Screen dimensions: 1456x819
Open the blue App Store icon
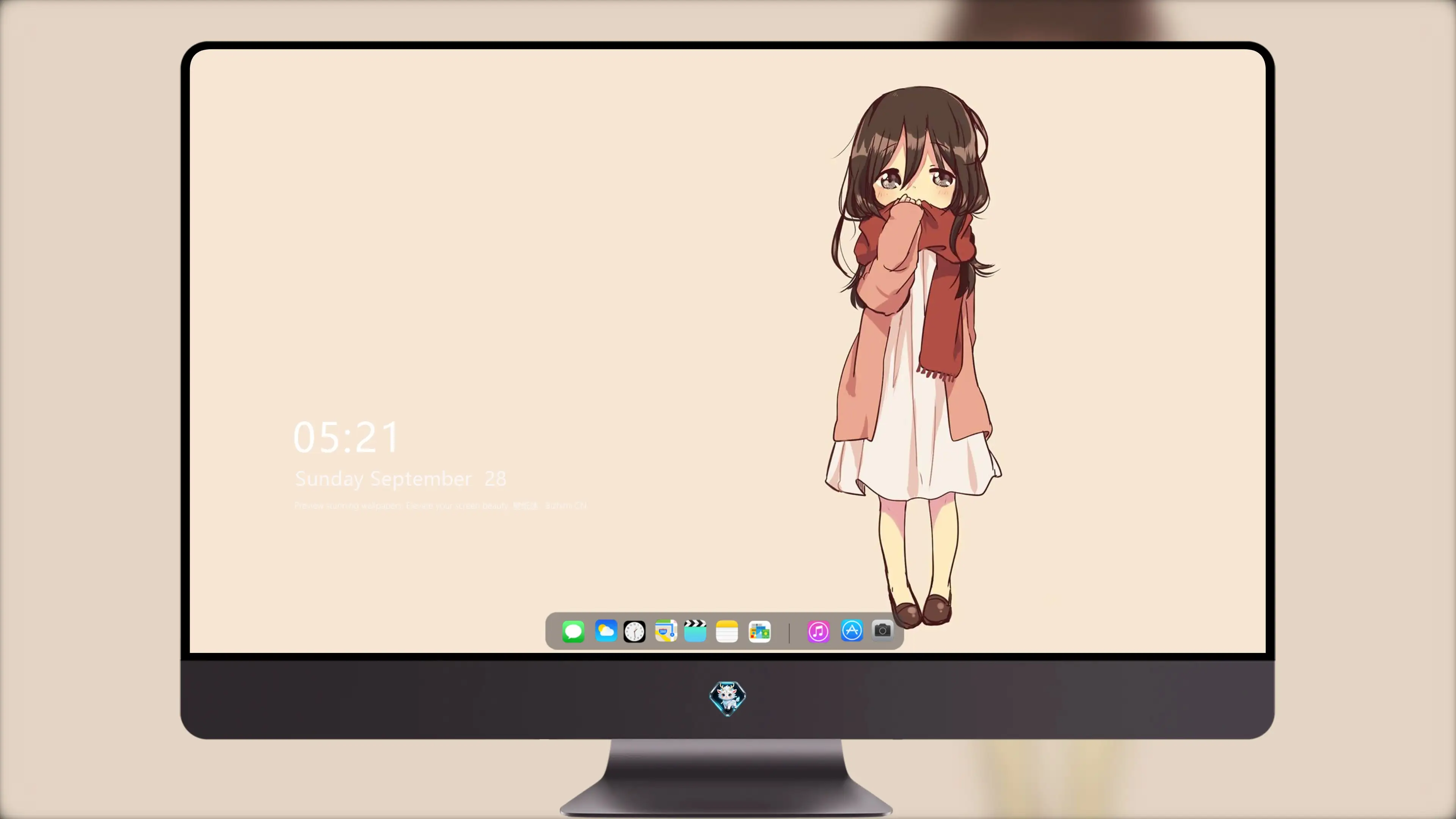click(852, 631)
